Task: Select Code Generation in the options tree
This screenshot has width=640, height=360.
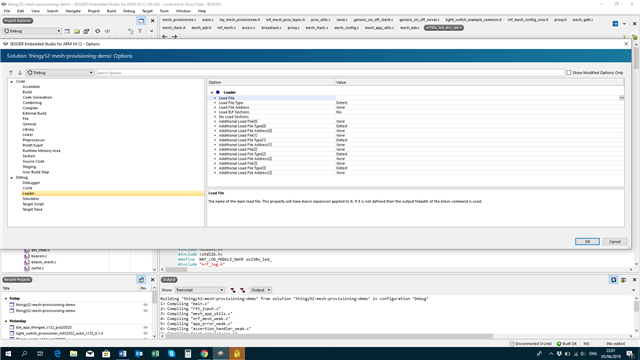Action: (37, 98)
